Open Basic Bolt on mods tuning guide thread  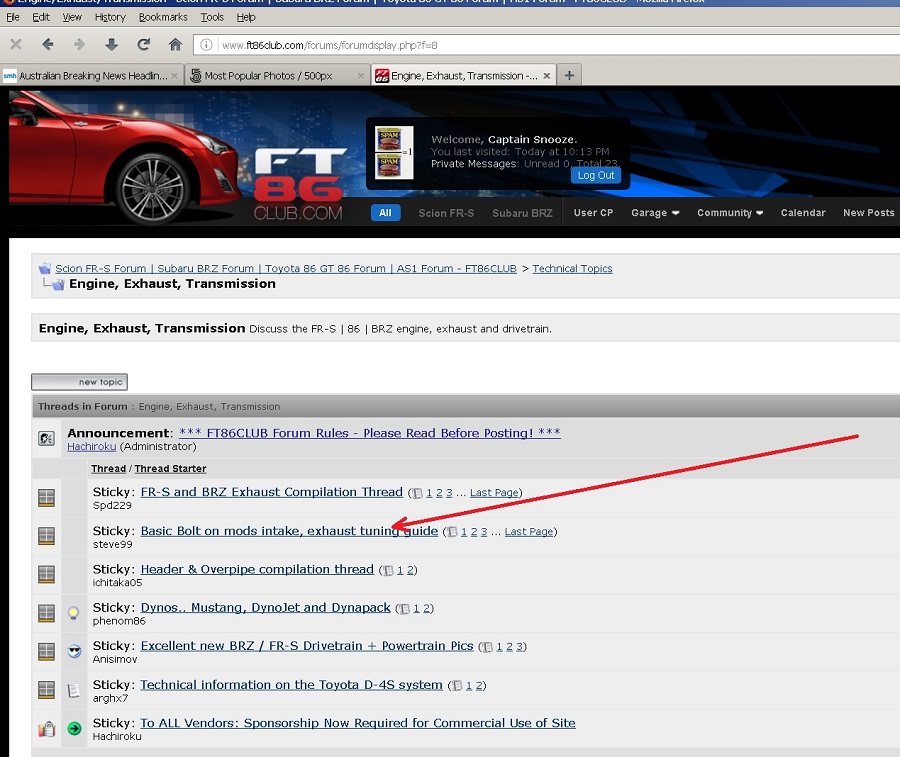[x=289, y=531]
